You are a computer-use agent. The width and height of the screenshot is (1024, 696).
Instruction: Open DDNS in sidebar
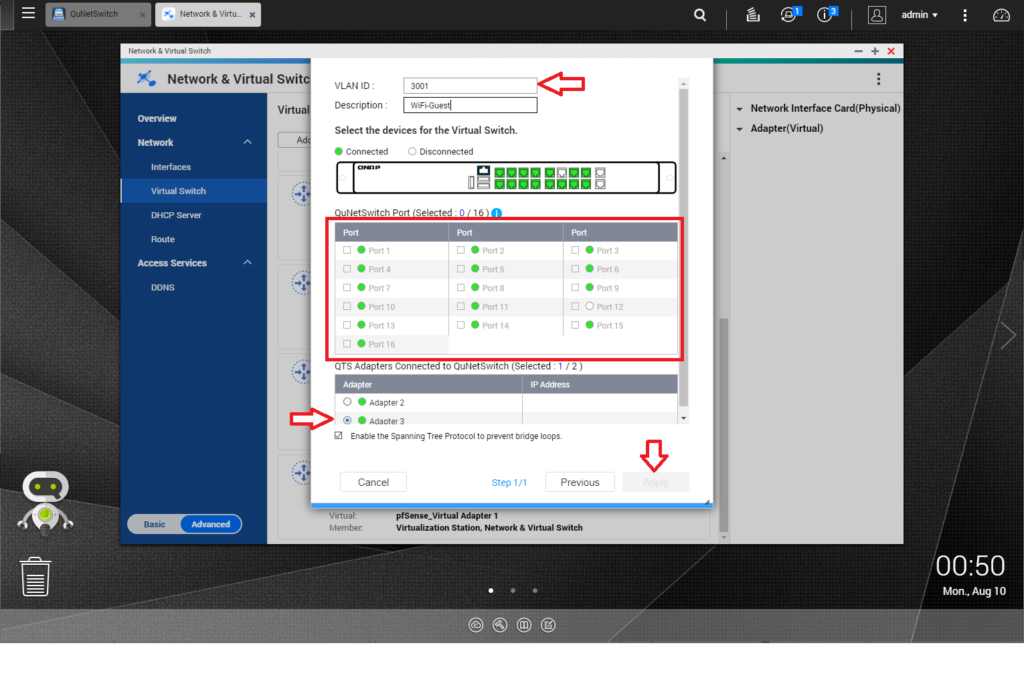pyautogui.click(x=163, y=287)
